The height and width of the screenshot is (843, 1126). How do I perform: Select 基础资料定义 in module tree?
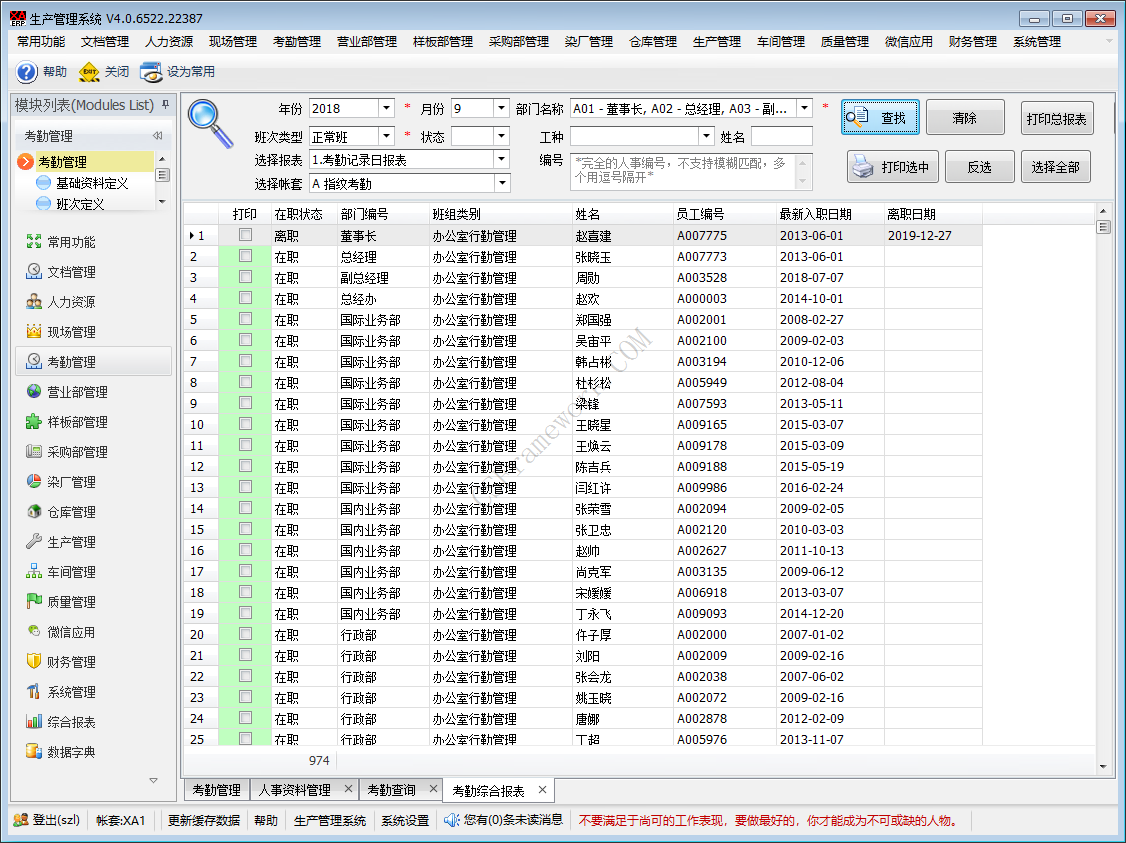coord(92,183)
